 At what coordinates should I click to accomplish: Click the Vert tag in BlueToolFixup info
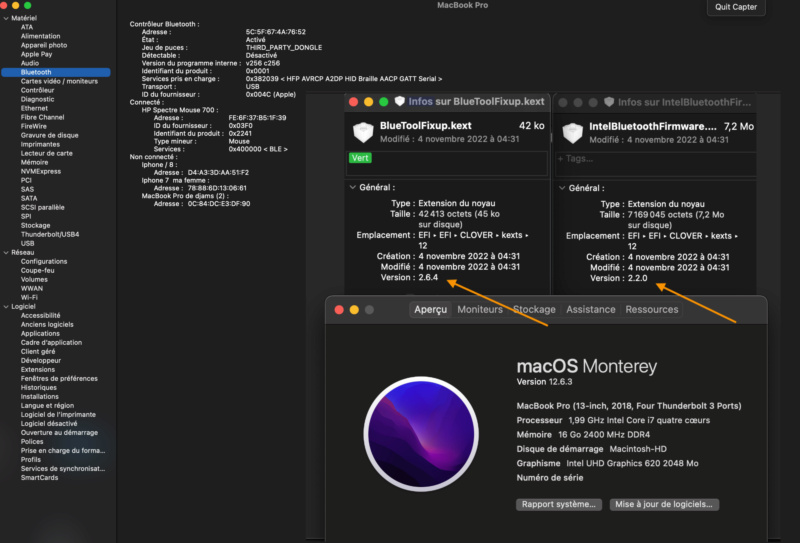pos(360,158)
